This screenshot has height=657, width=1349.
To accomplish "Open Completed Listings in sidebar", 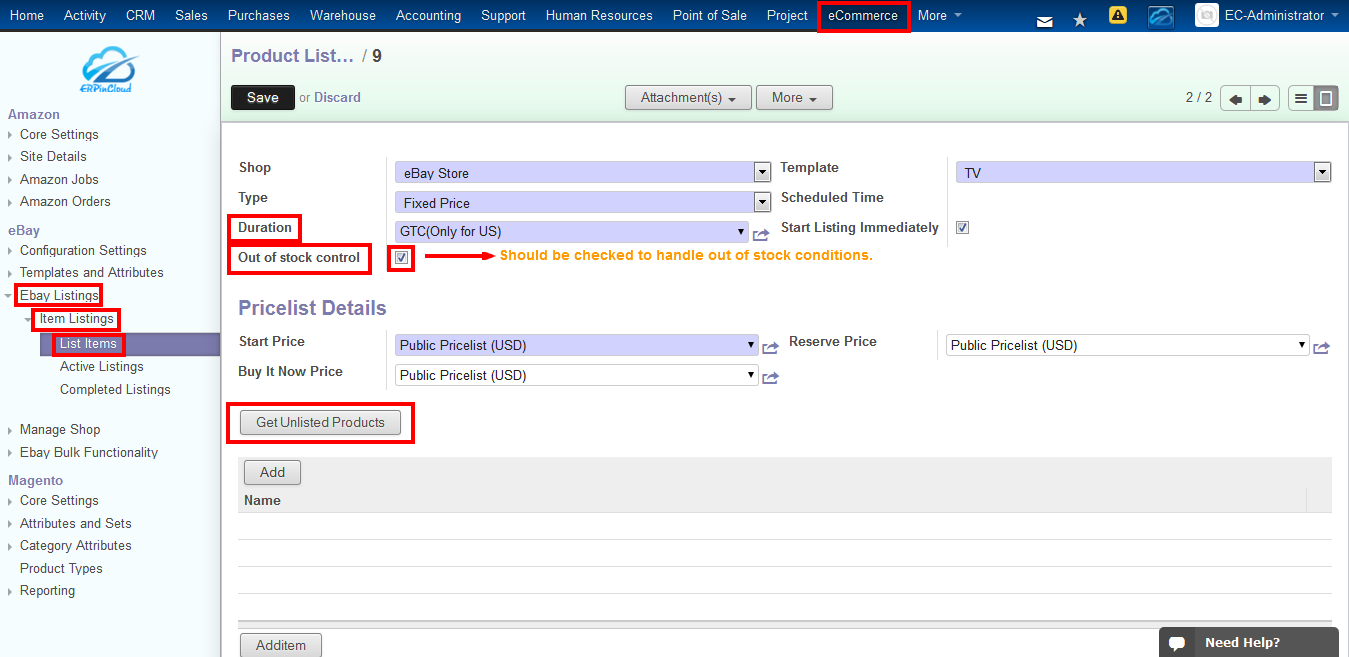I will [115, 389].
